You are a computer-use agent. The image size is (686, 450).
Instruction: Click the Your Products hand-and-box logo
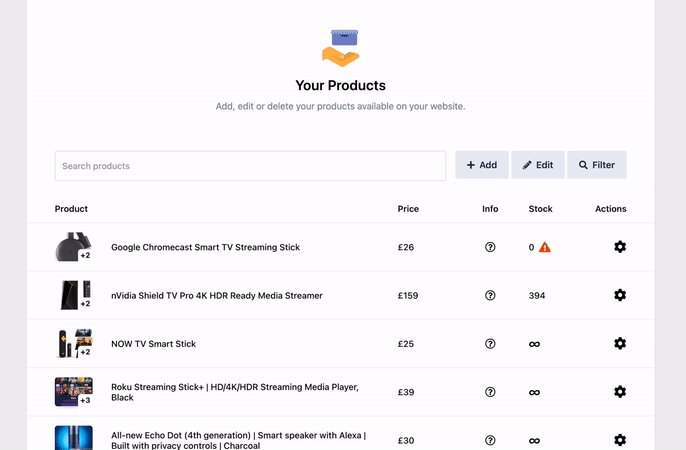(340, 48)
